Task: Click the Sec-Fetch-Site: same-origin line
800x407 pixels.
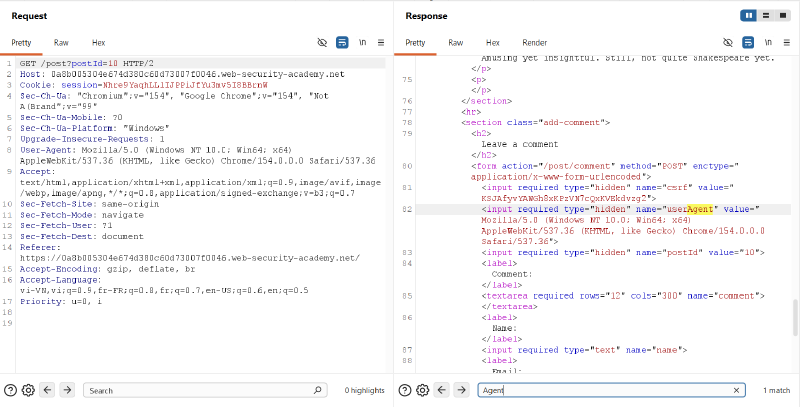Action: pos(89,204)
